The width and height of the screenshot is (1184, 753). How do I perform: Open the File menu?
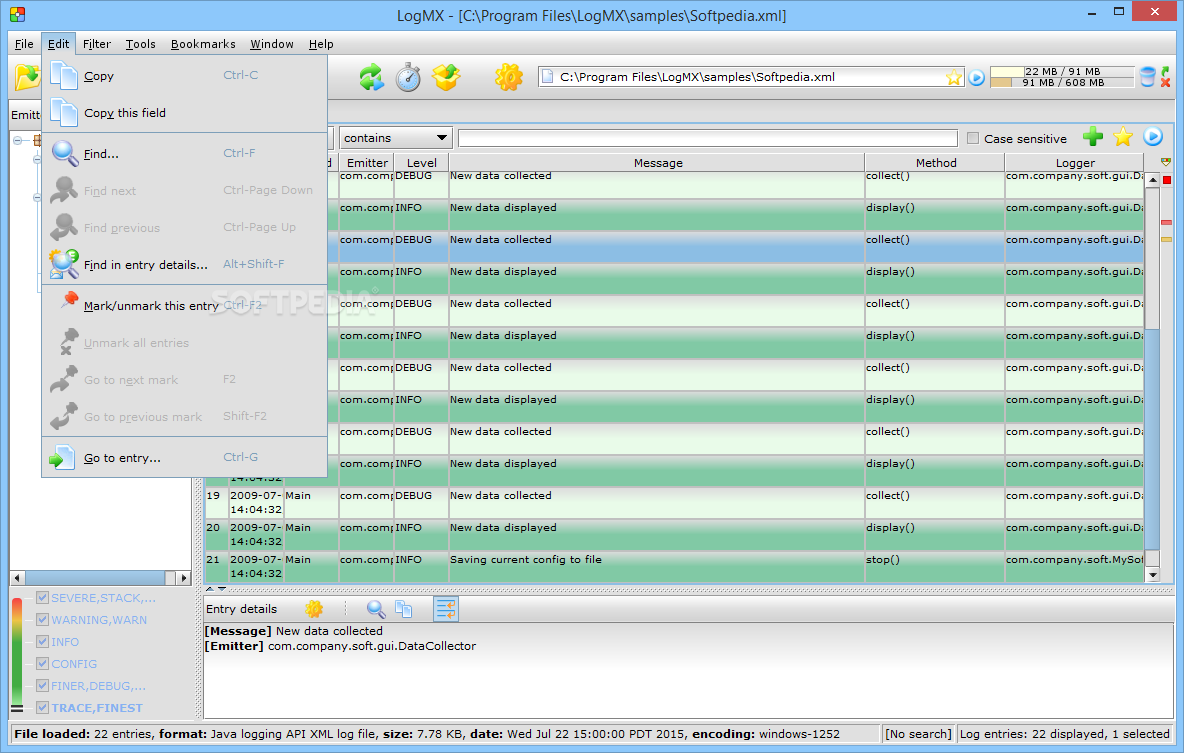[24, 44]
